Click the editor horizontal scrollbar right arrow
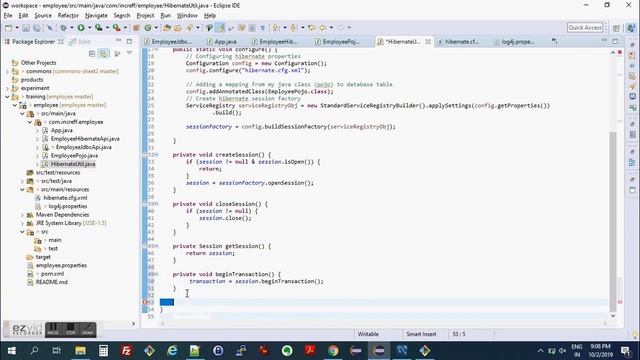 click(605, 324)
